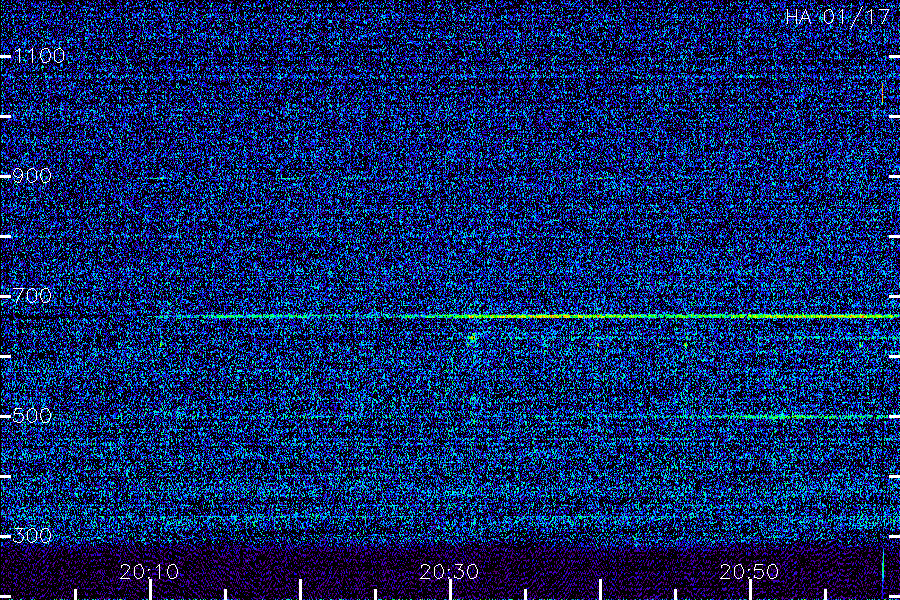Click the 20:10 time axis label
This screenshot has height=600, width=900.
coord(149,572)
